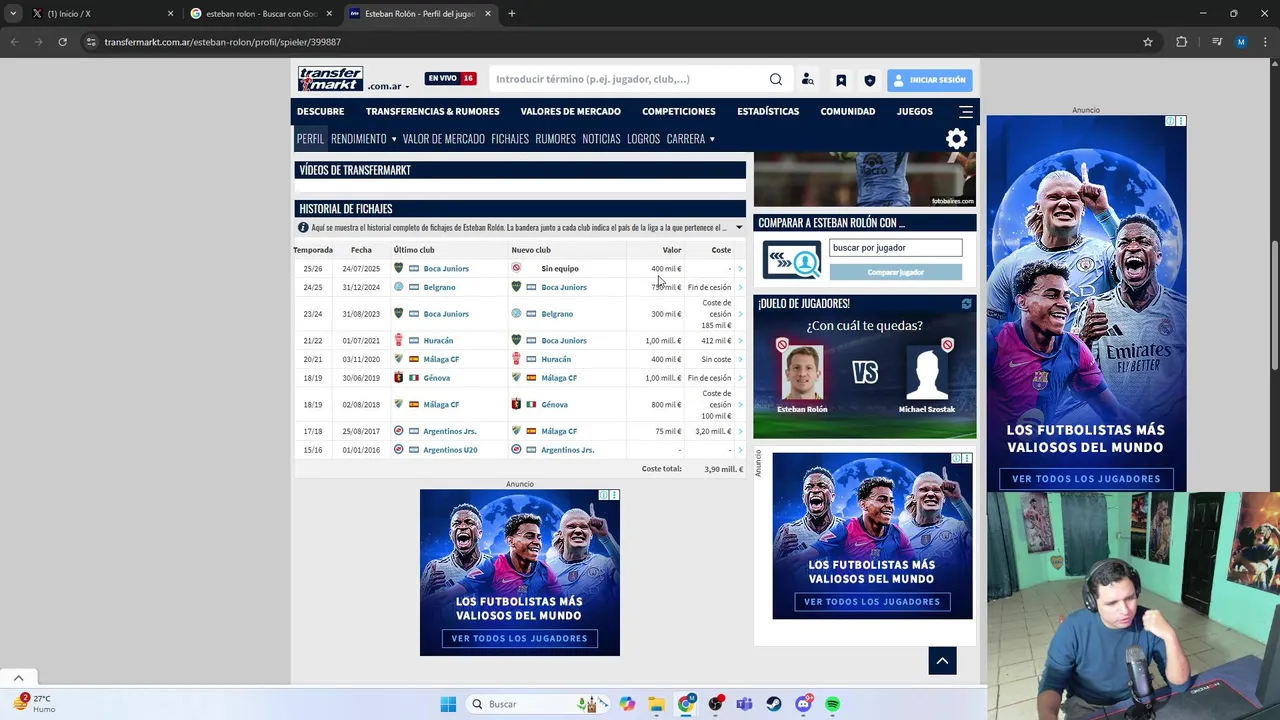The height and width of the screenshot is (720, 1280).
Task: Expand the Historial de fichajes info text
Action: pos(739,228)
